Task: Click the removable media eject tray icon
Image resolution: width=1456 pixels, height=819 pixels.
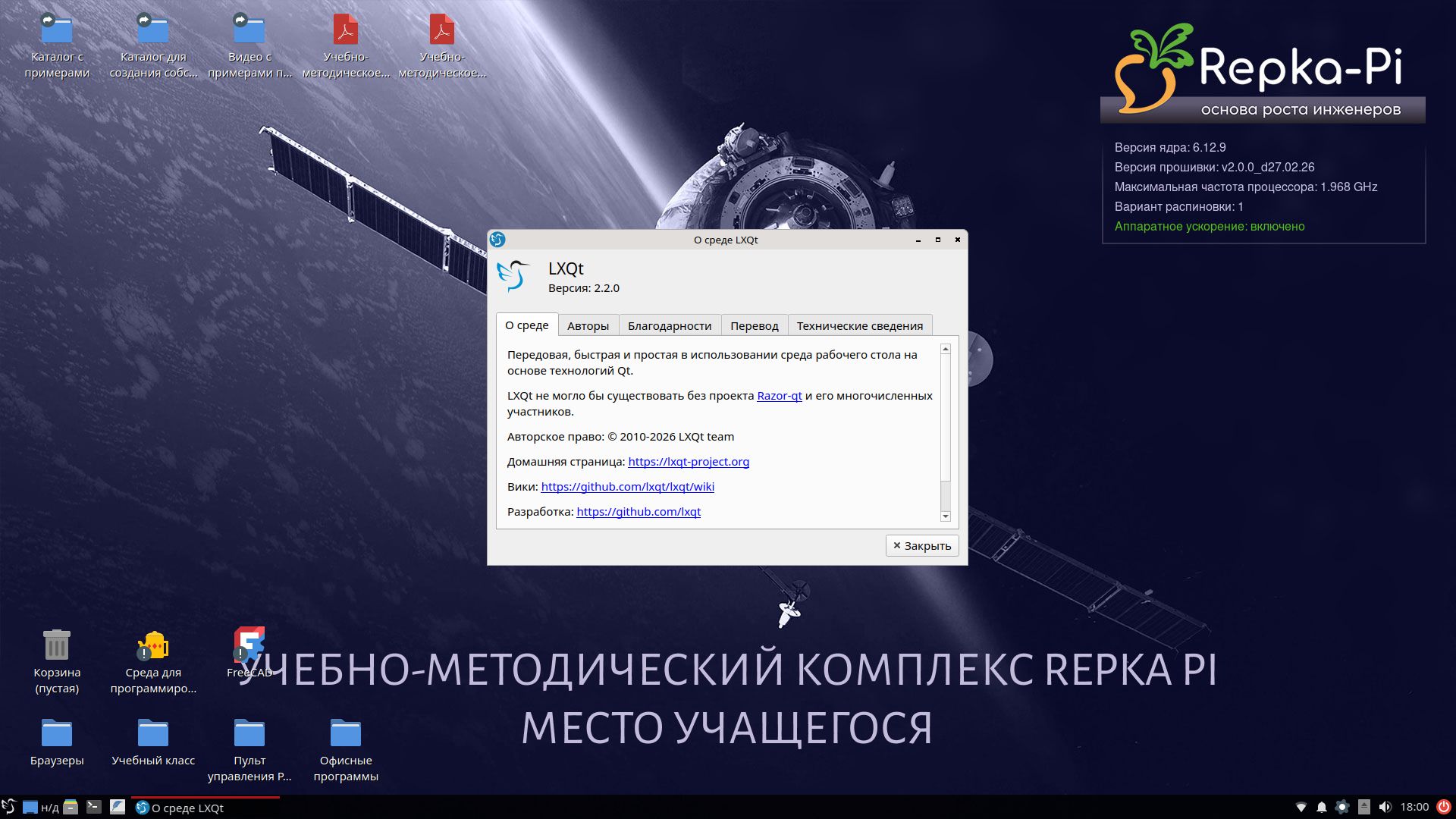Action: 1365,808
